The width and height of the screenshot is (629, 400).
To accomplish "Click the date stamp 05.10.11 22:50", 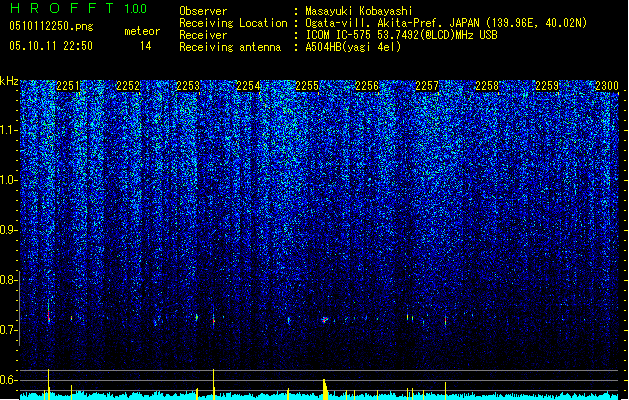I will 51,46.
